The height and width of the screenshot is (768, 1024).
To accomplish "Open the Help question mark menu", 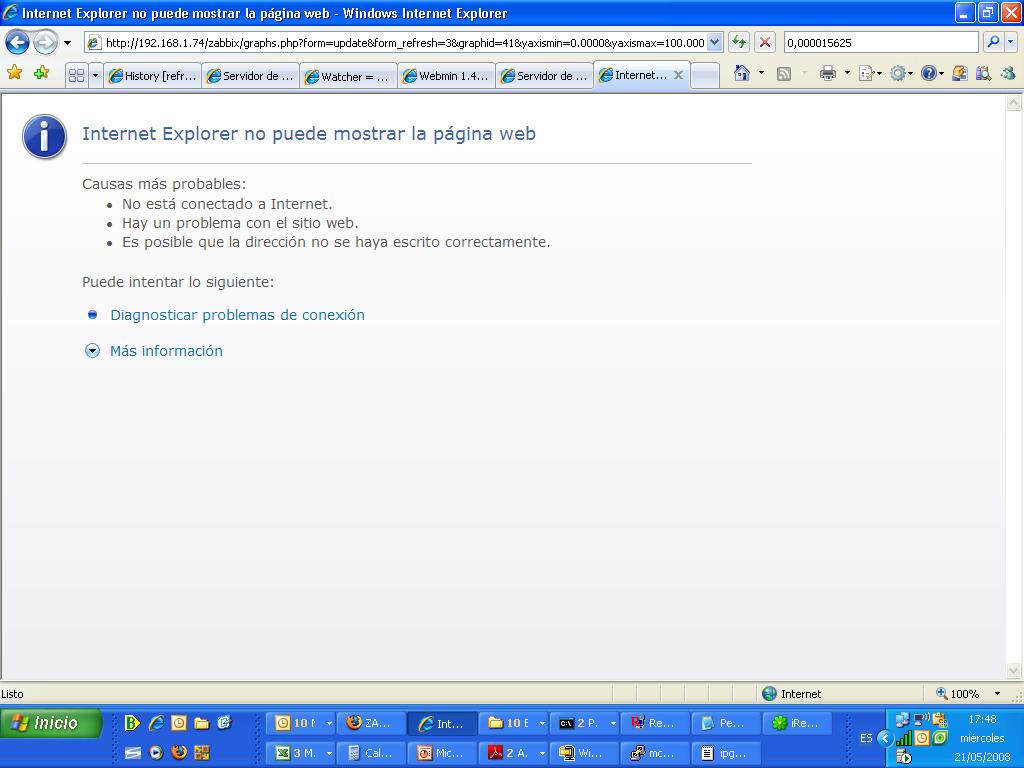I will 932,73.
